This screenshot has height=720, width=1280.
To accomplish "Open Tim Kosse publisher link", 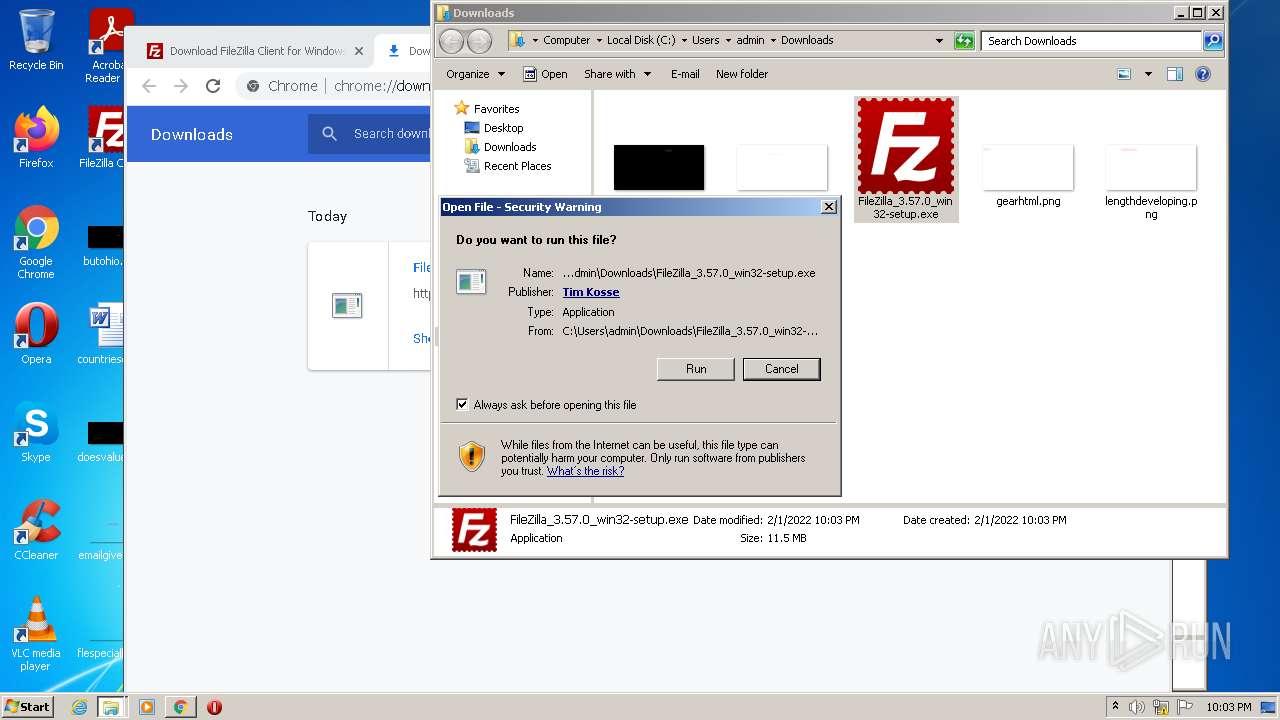I will pyautogui.click(x=591, y=292).
